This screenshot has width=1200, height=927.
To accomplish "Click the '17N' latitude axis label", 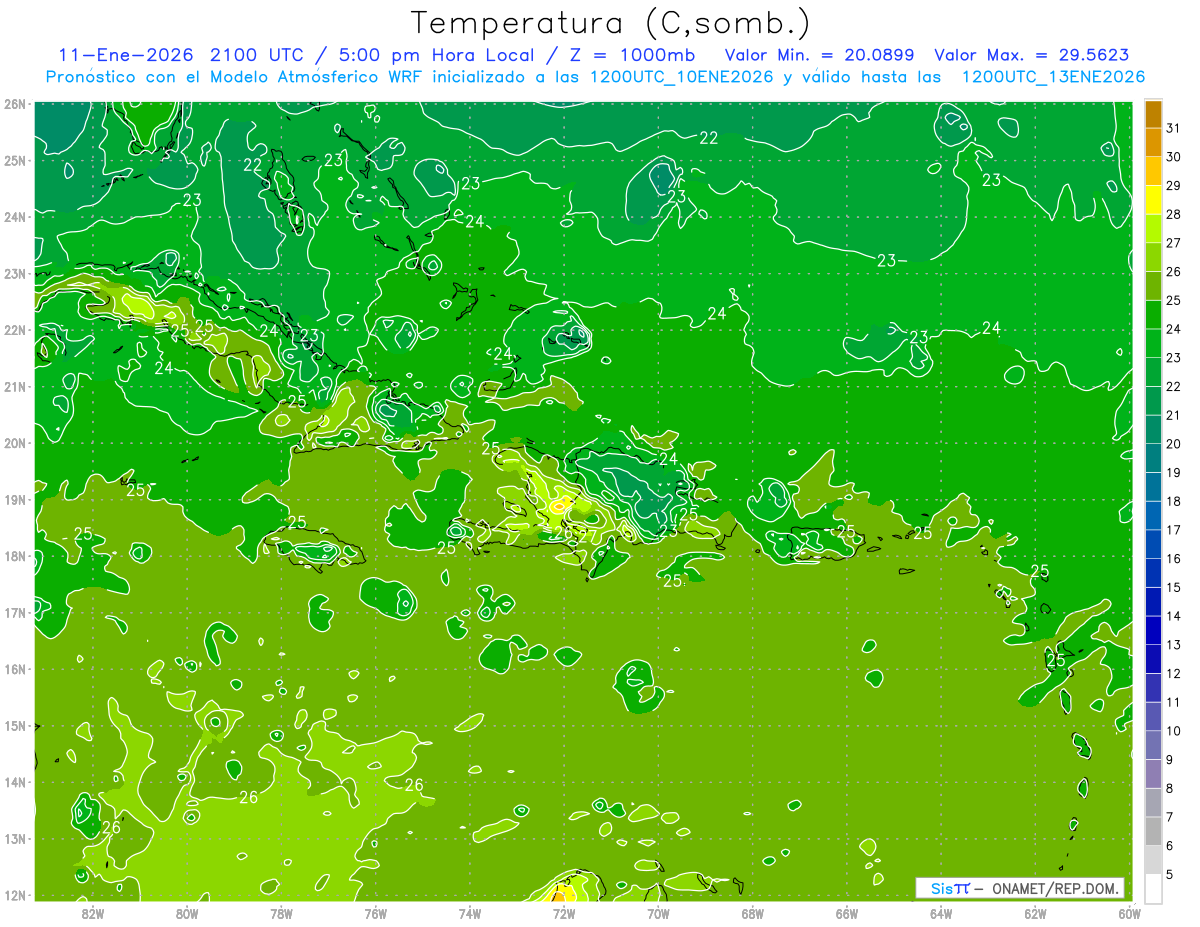I will point(15,612).
